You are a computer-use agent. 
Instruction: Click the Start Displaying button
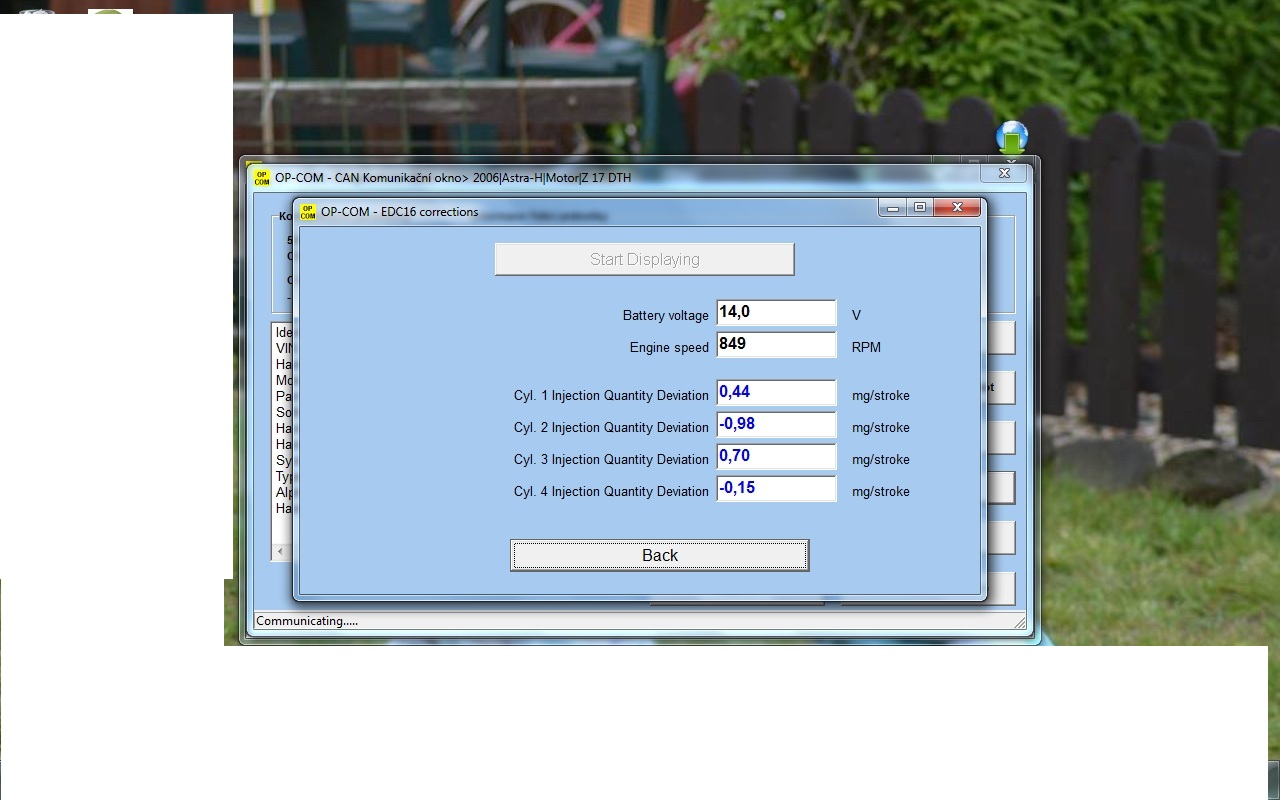click(644, 259)
